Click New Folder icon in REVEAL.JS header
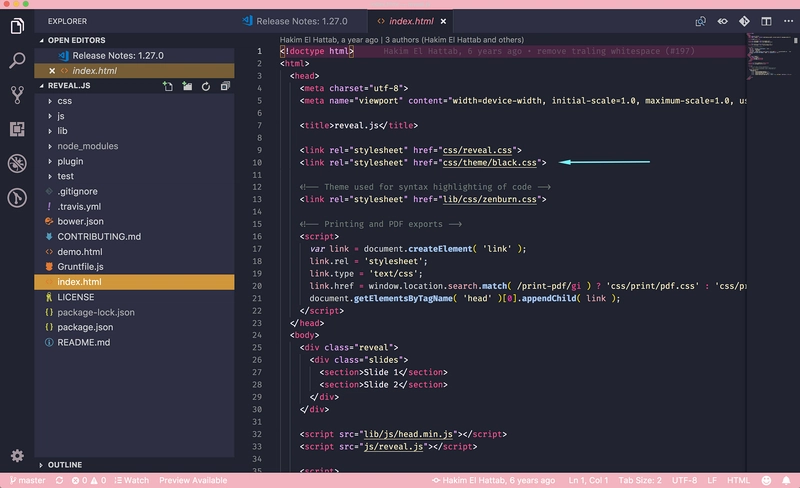 tap(187, 86)
